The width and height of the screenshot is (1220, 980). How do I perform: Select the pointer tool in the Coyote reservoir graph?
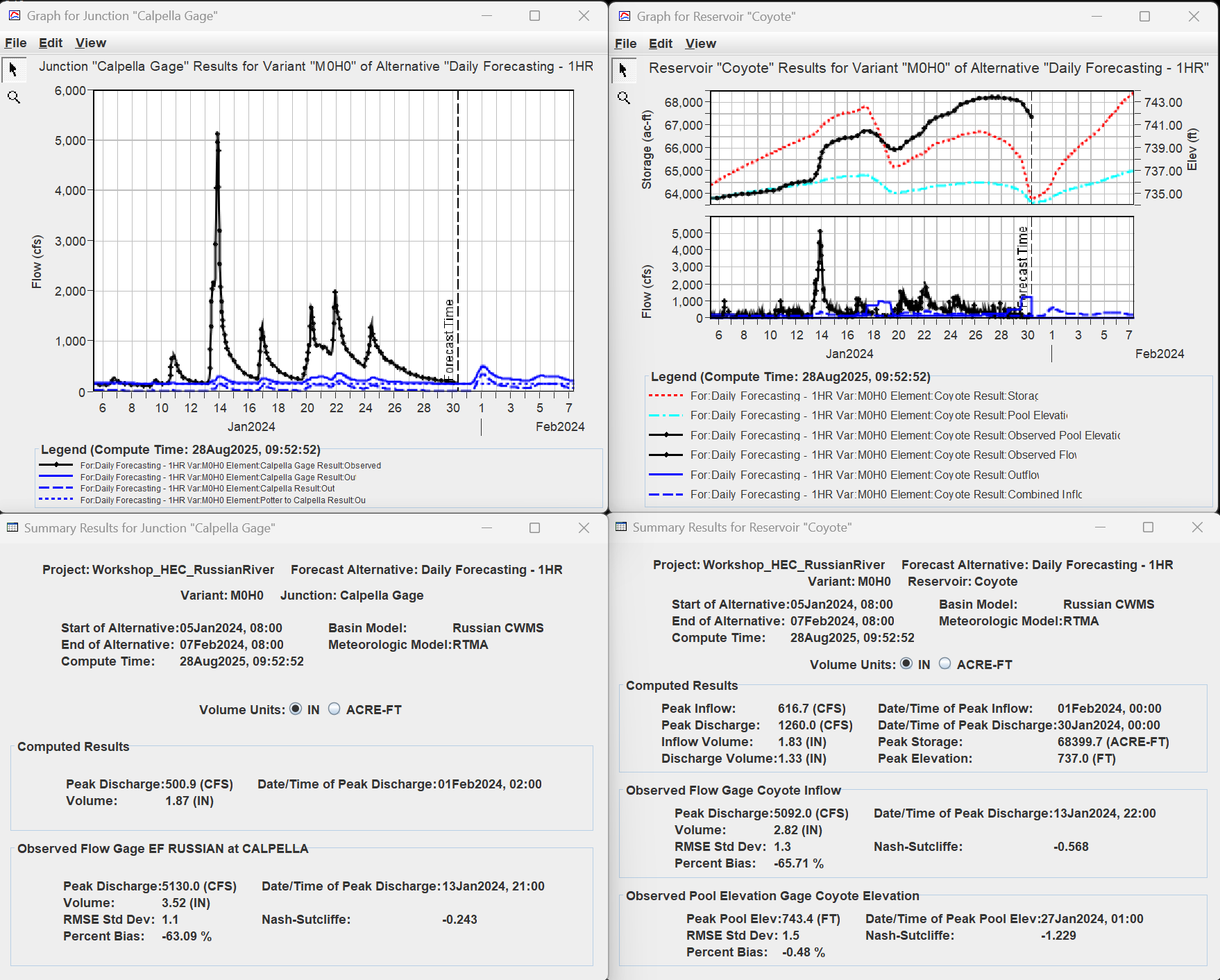623,70
